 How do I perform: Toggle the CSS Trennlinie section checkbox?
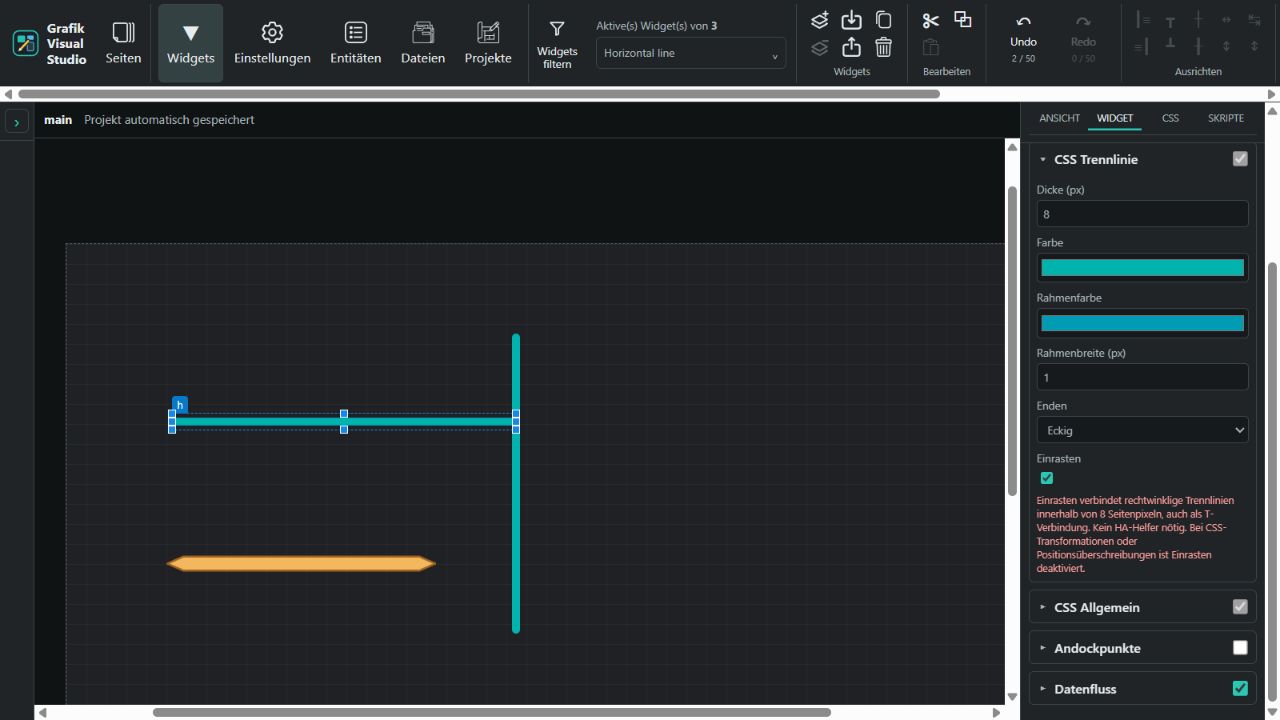click(x=1240, y=159)
